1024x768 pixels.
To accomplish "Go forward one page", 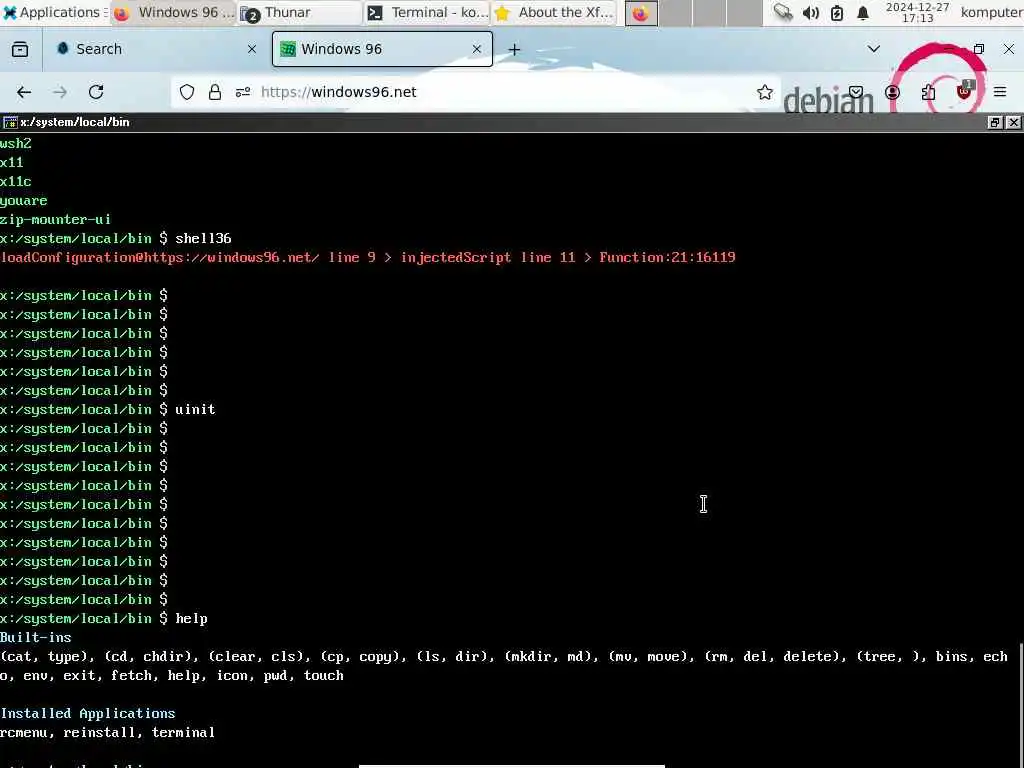I will [x=60, y=92].
